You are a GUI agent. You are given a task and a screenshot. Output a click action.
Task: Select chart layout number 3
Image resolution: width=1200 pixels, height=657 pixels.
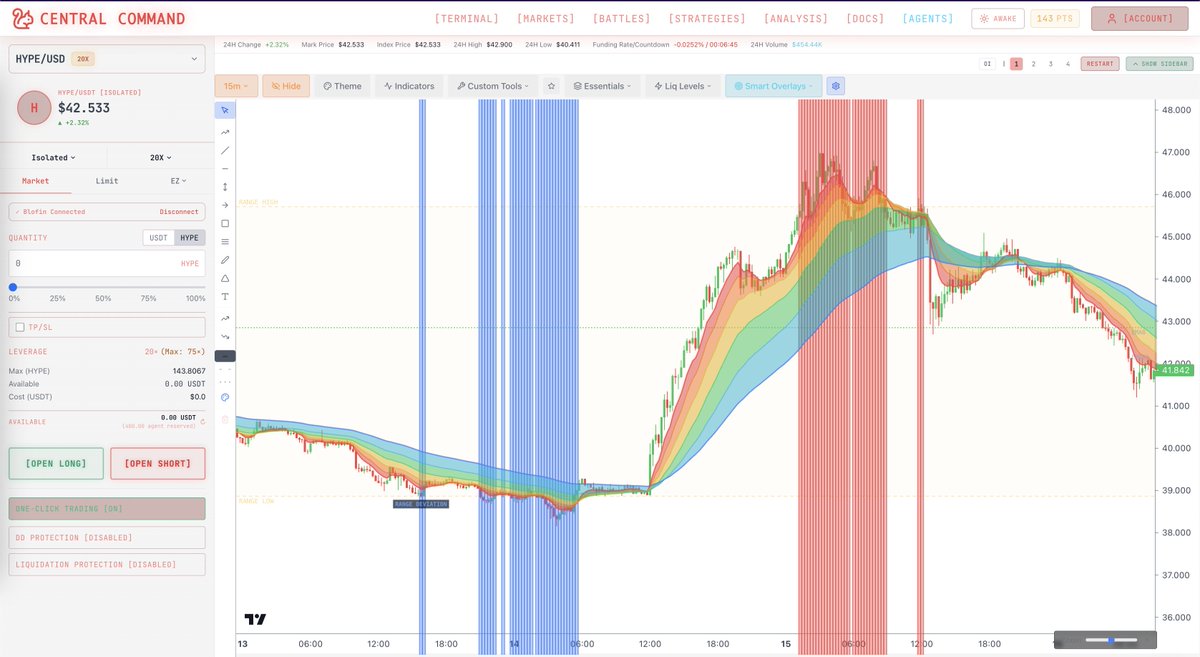pos(1050,63)
